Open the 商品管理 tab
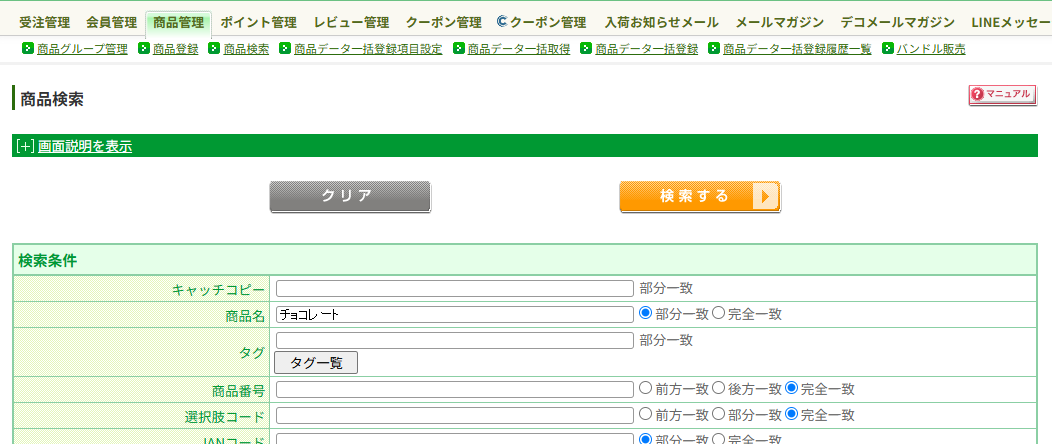This screenshot has width=1052, height=444. (x=178, y=23)
